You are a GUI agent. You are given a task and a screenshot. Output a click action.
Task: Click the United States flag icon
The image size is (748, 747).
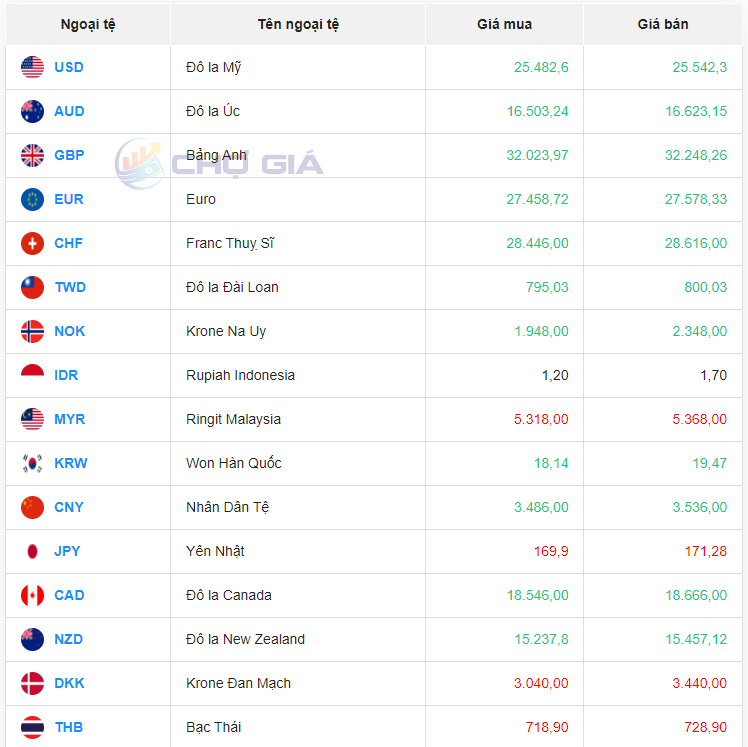(32, 67)
